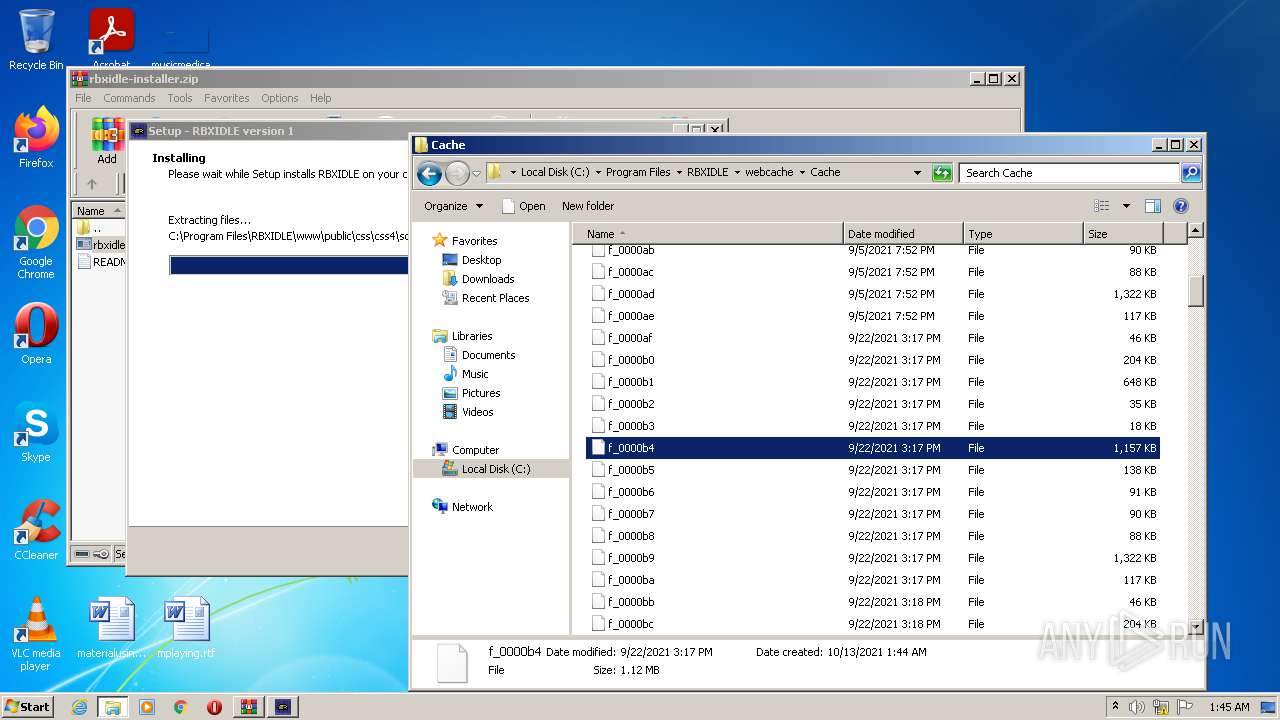
Task: Click the Add icon in WinRAR toolbar
Action: coord(107,141)
